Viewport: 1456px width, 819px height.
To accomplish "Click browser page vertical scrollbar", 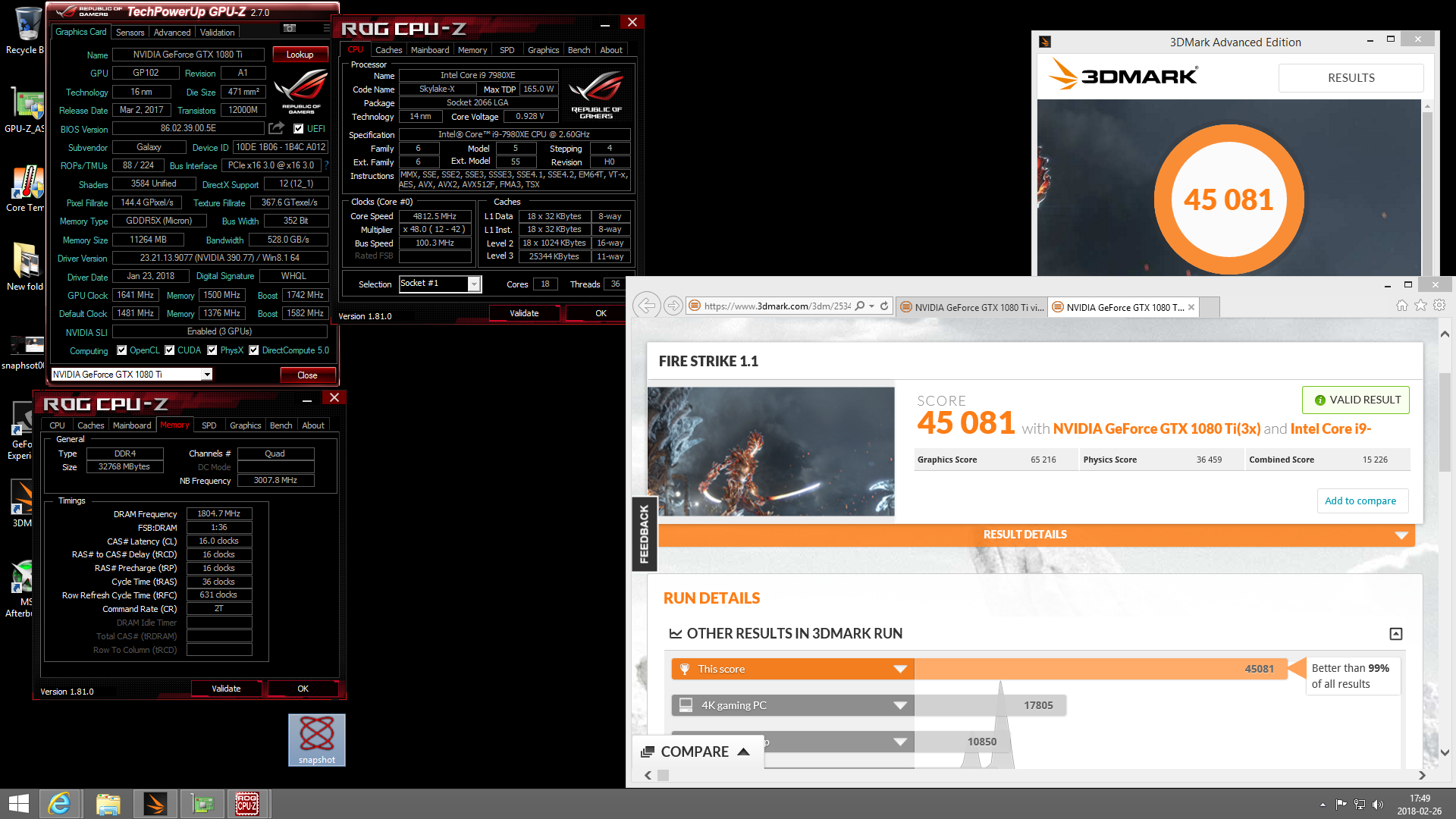I will (x=1445, y=422).
